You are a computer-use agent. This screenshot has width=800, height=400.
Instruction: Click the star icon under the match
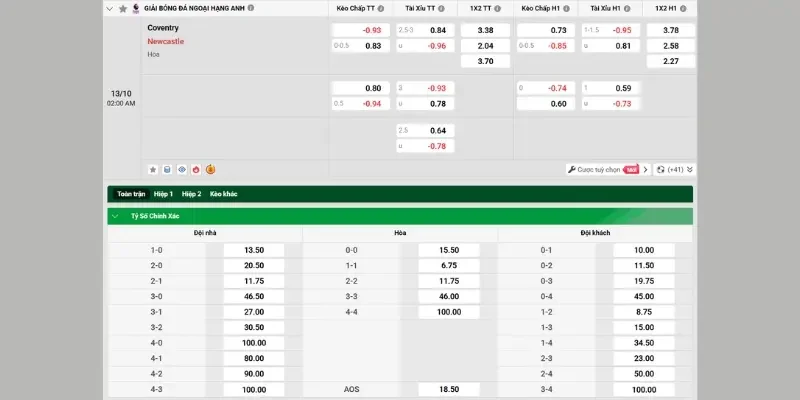click(x=153, y=169)
